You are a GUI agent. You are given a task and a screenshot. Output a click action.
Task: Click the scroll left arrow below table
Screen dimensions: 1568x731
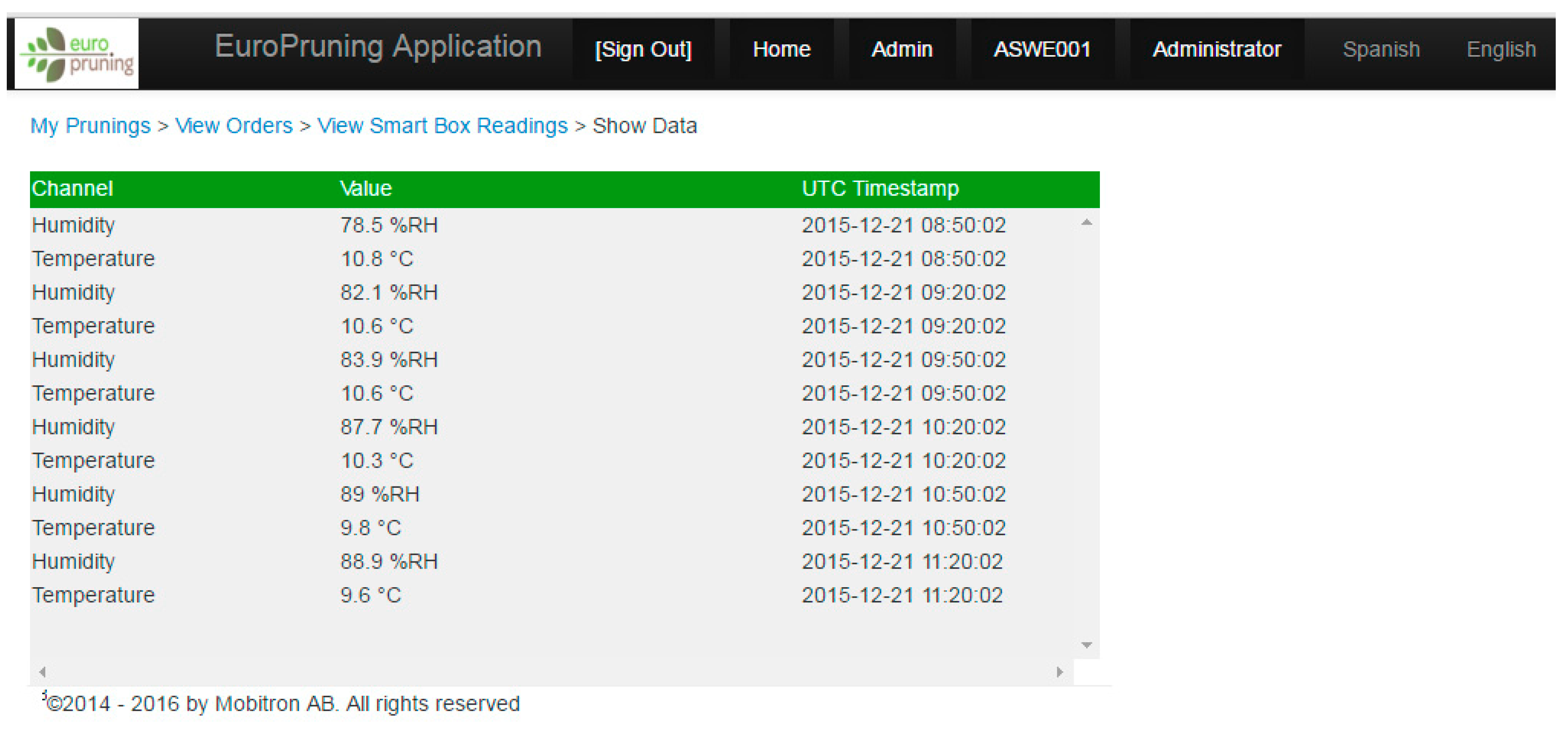pyautogui.click(x=42, y=672)
